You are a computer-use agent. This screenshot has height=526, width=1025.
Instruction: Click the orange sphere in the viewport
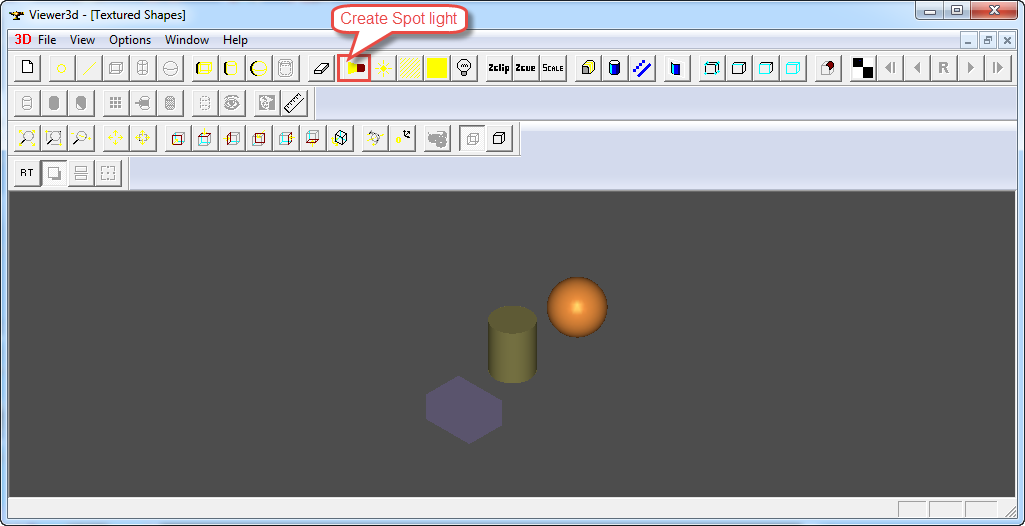577,308
